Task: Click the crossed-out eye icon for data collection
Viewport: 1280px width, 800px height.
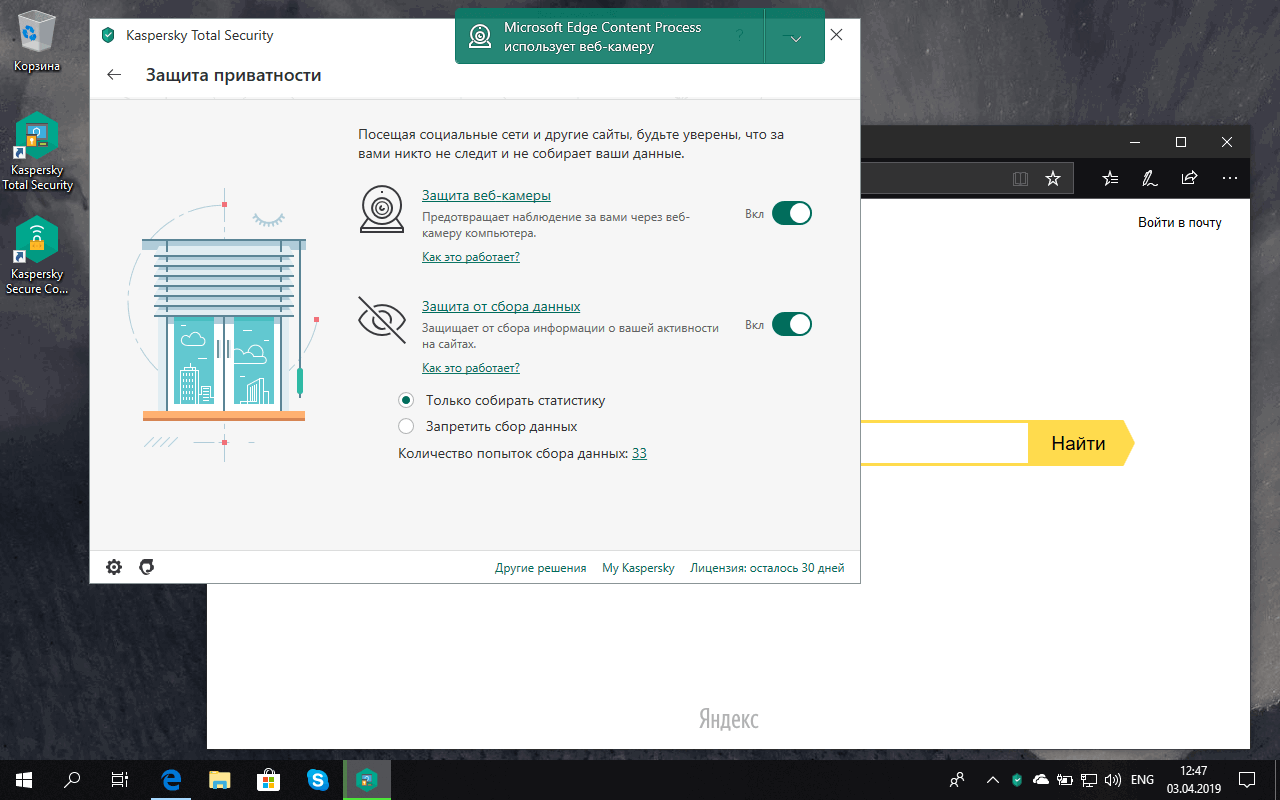Action: (381, 320)
